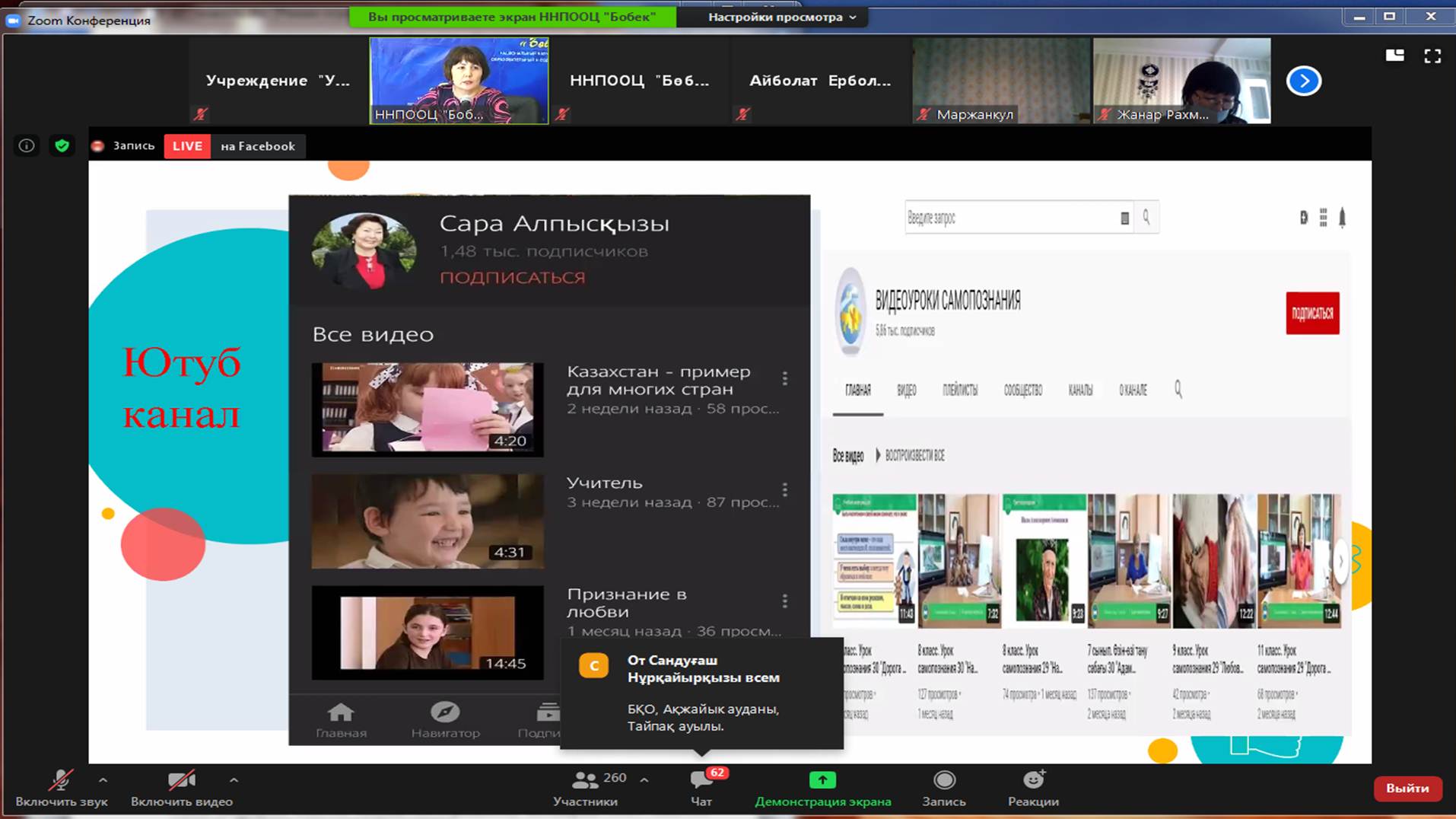Leave the meeting with Выйти
The width and height of the screenshot is (1456, 819).
(1407, 789)
